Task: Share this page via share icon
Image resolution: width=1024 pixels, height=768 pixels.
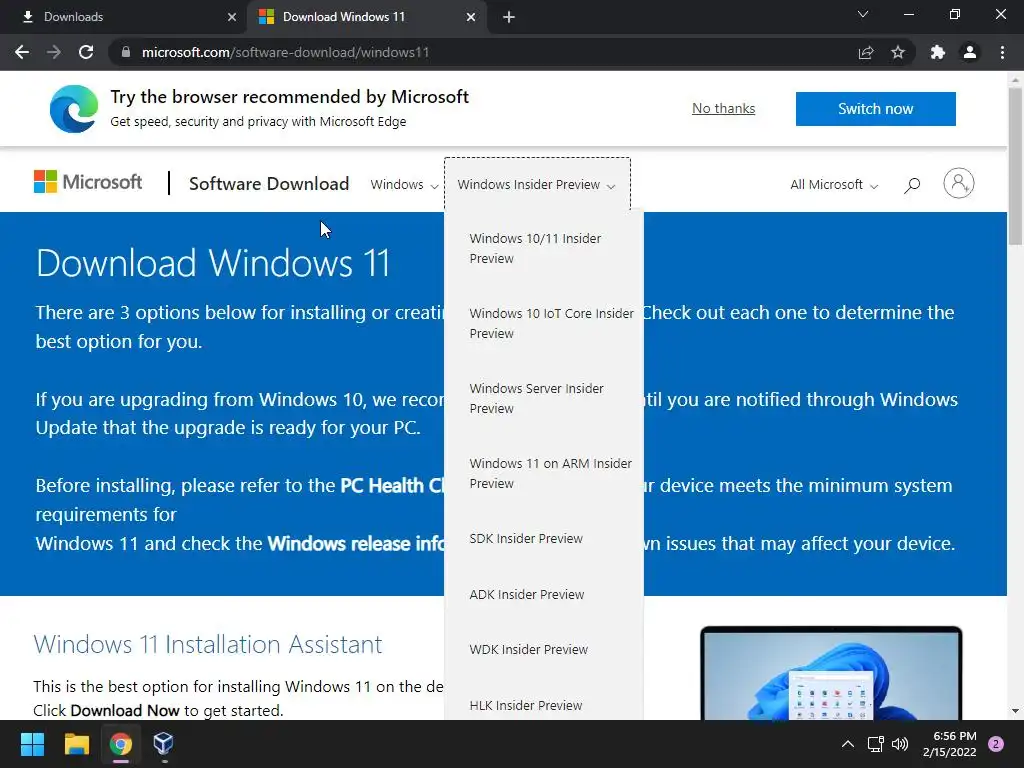Action: 866,52
